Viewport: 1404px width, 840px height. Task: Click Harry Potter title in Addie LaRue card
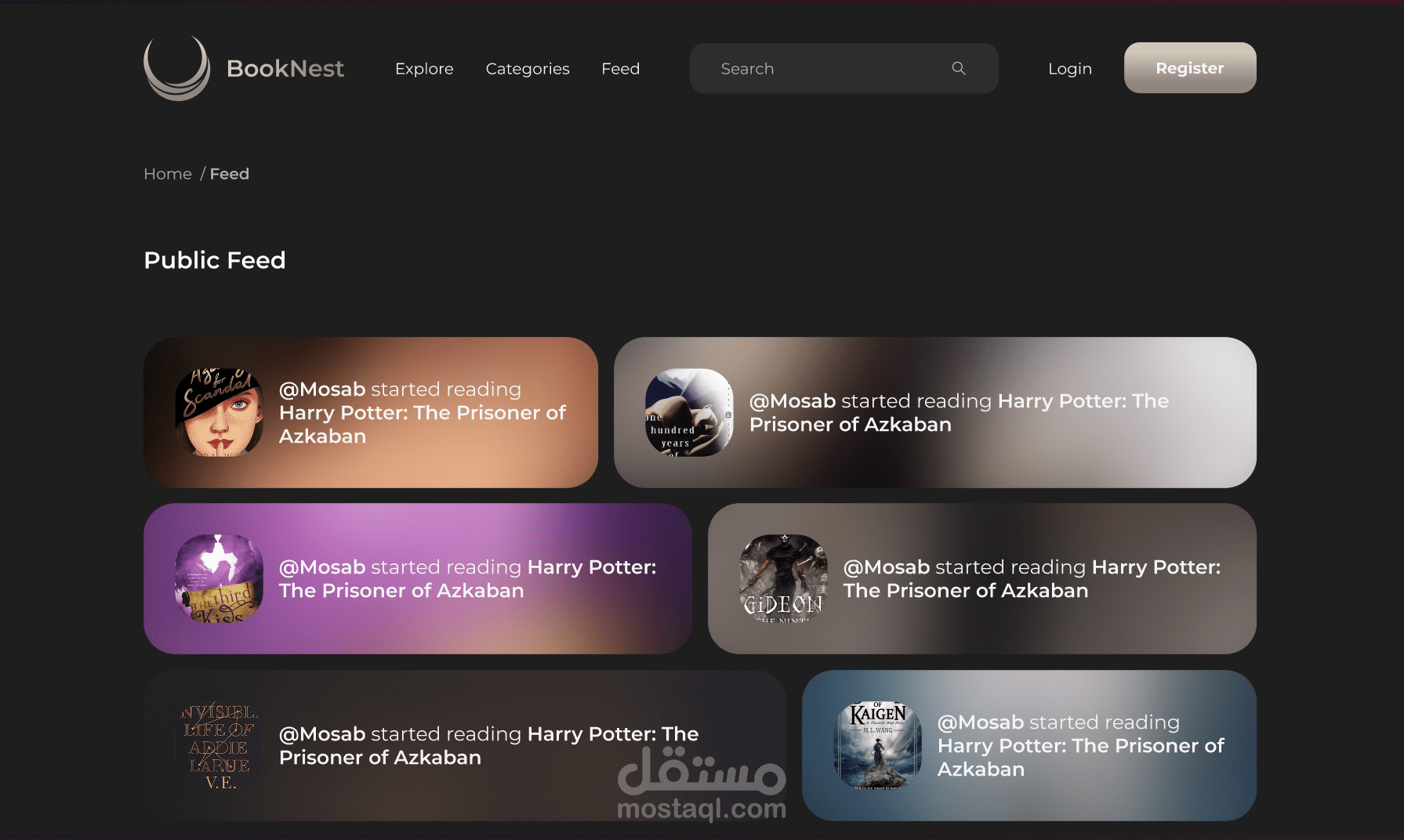[489, 746]
